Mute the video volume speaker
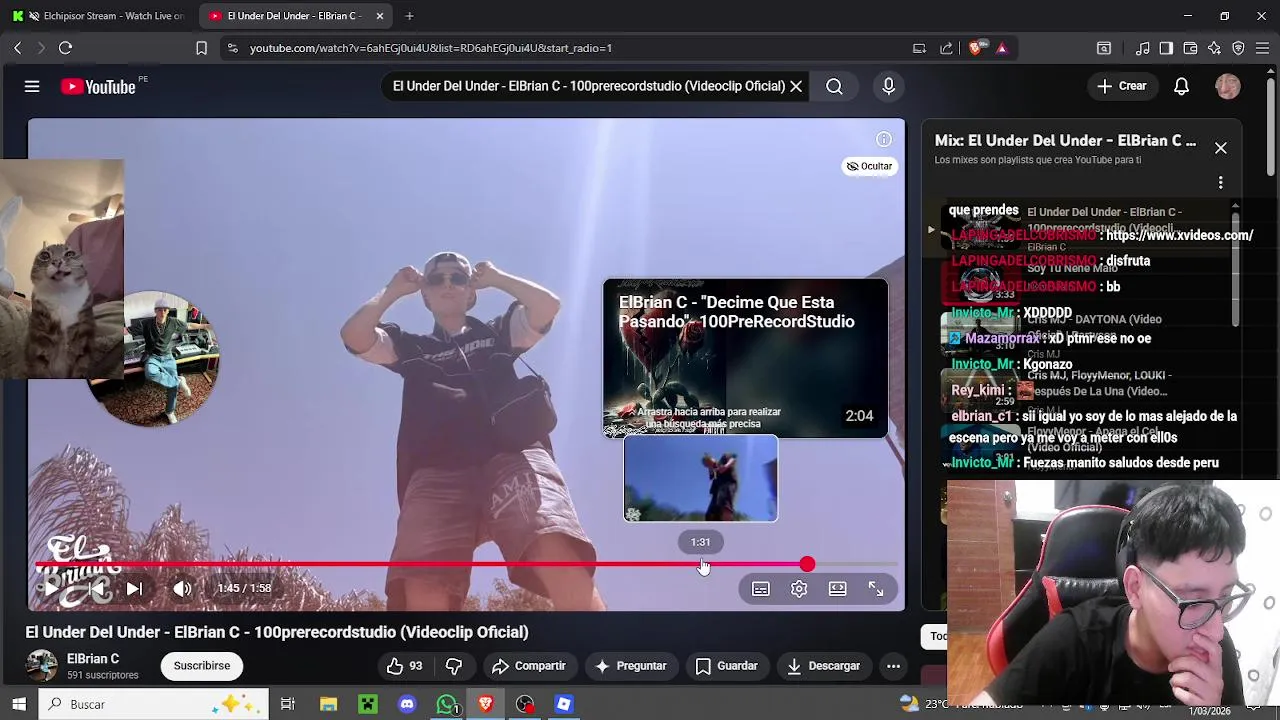Screen dimensions: 1280x720 182,589
